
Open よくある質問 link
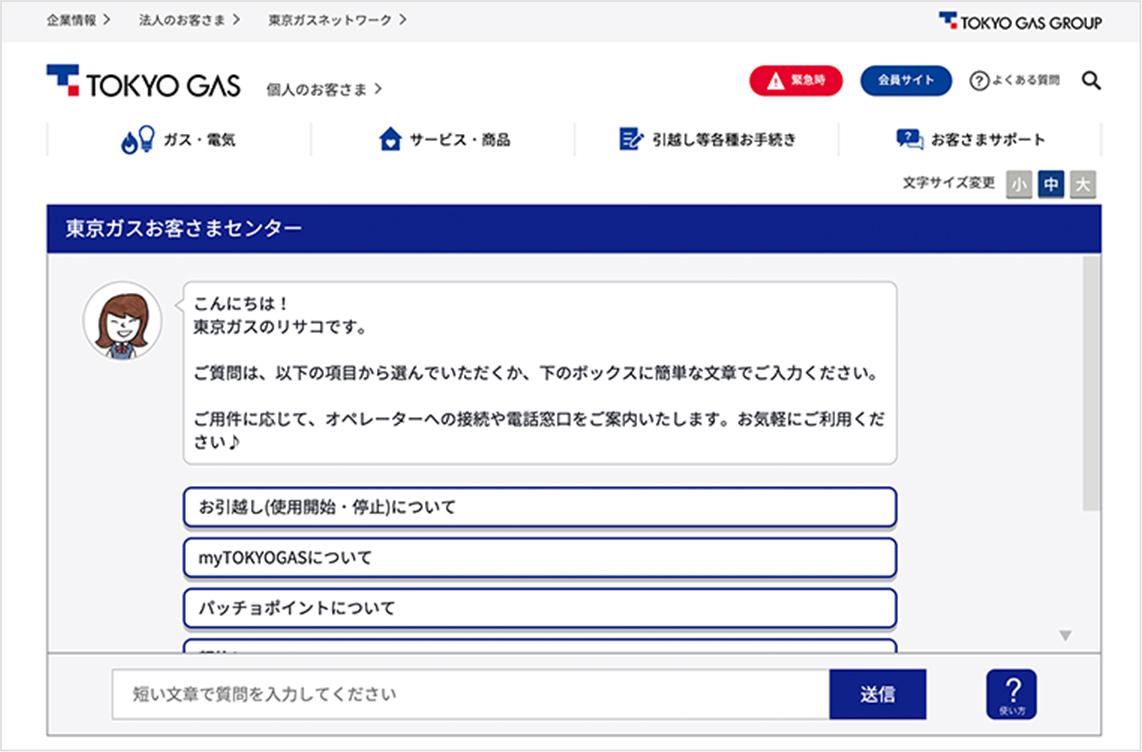(x=1015, y=81)
